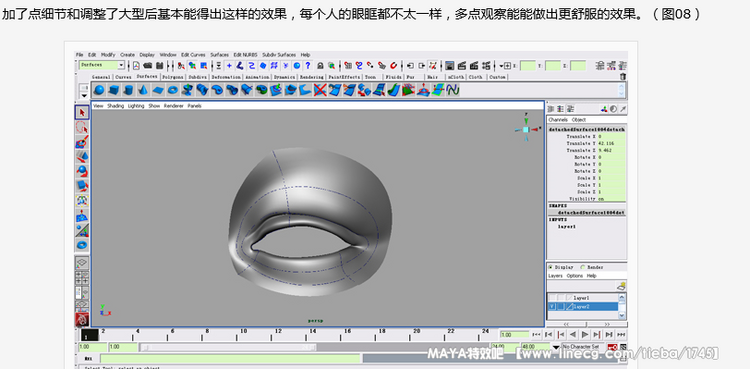The image size is (750, 369).
Task: Toggle visibility box of layer1
Action: point(552,298)
